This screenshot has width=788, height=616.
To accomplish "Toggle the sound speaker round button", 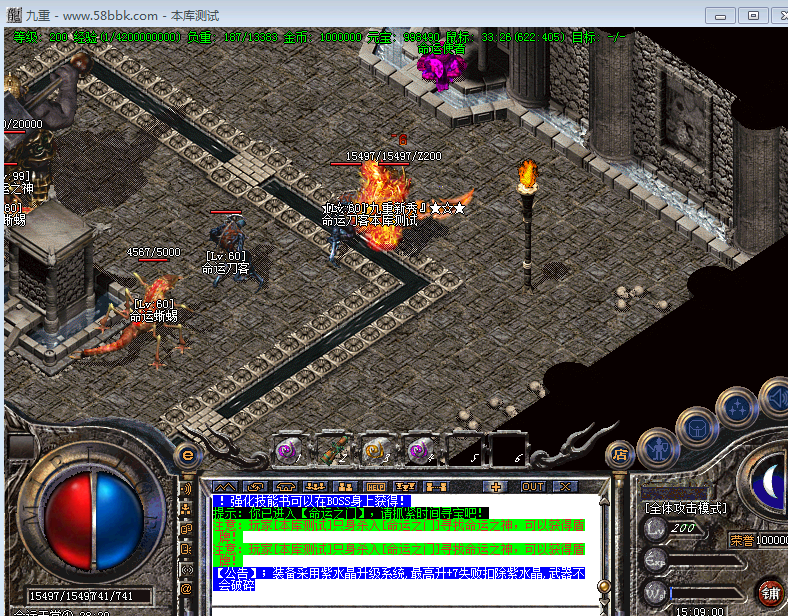I will (x=775, y=397).
